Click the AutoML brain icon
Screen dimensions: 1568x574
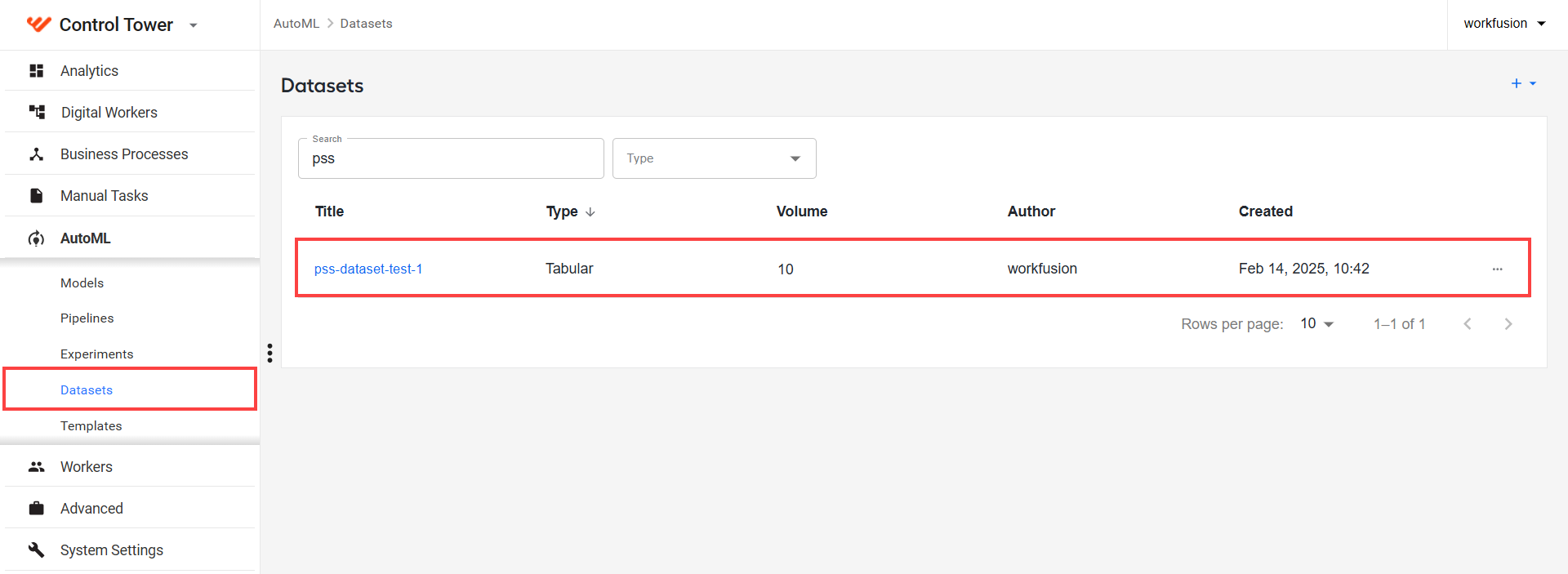(37, 238)
